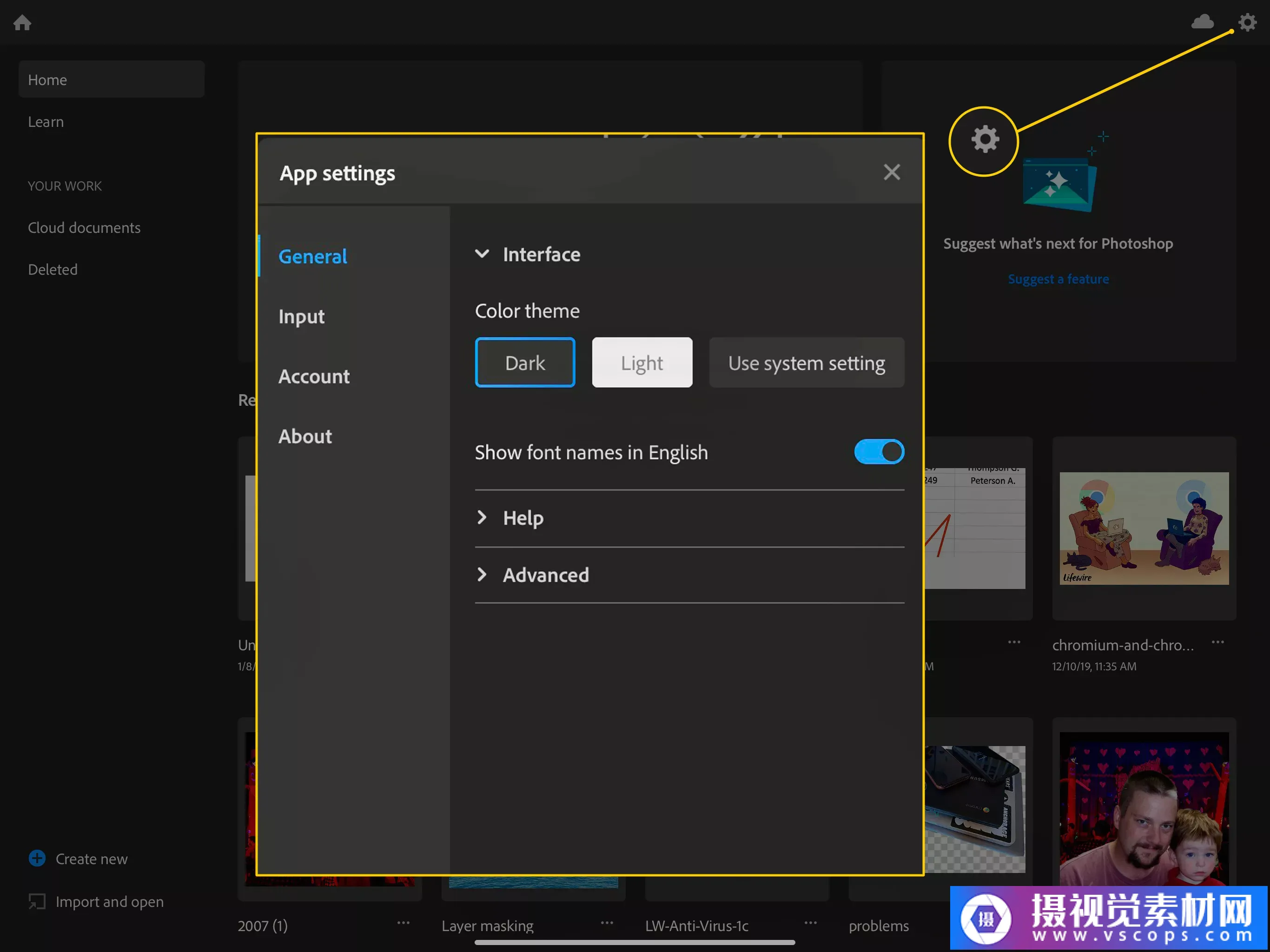Collapse the Interface section
1270x952 pixels.
tap(482, 254)
